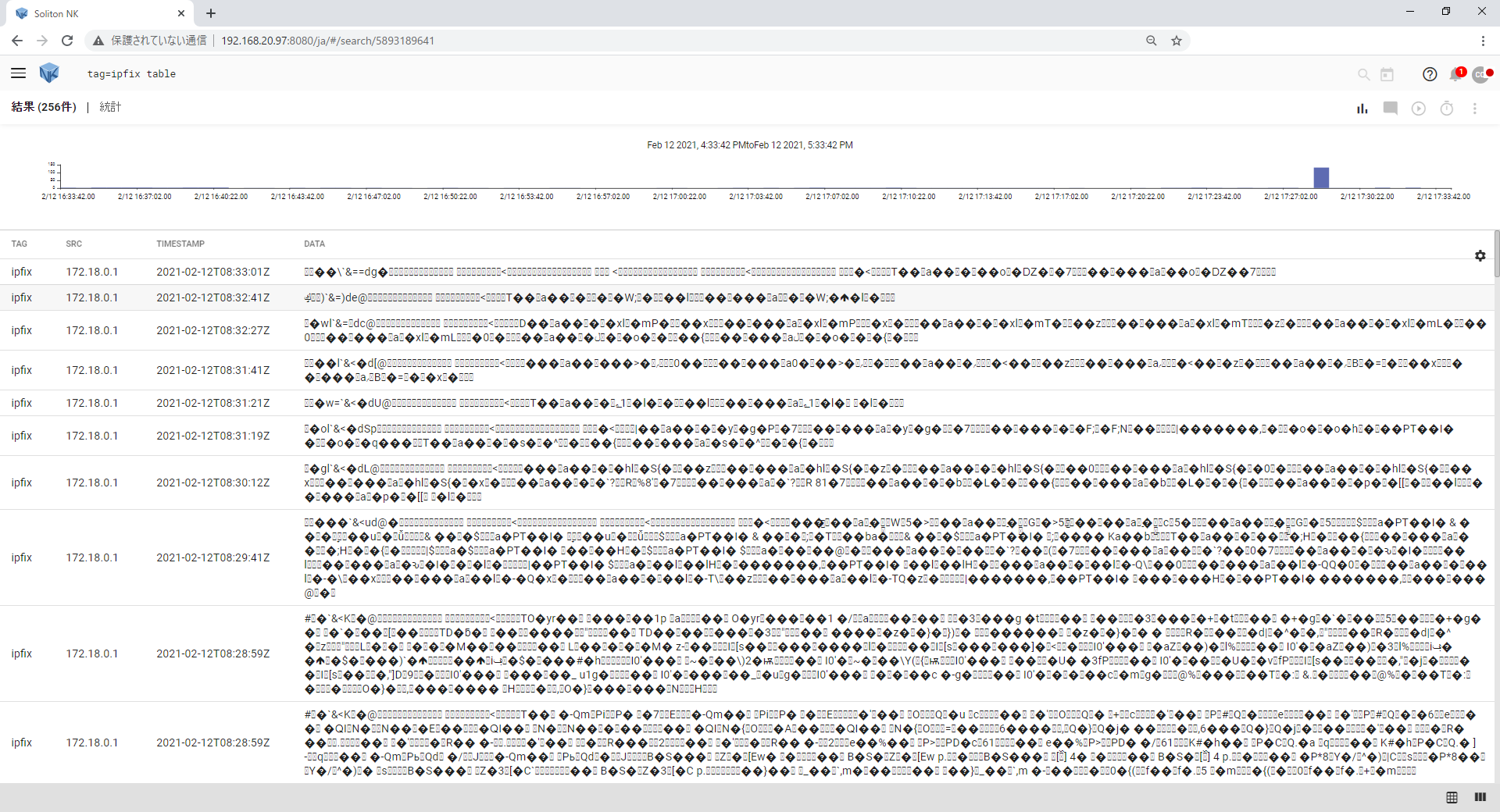Open the search magnifier in the header
The height and width of the screenshot is (812, 1500).
(x=1363, y=74)
